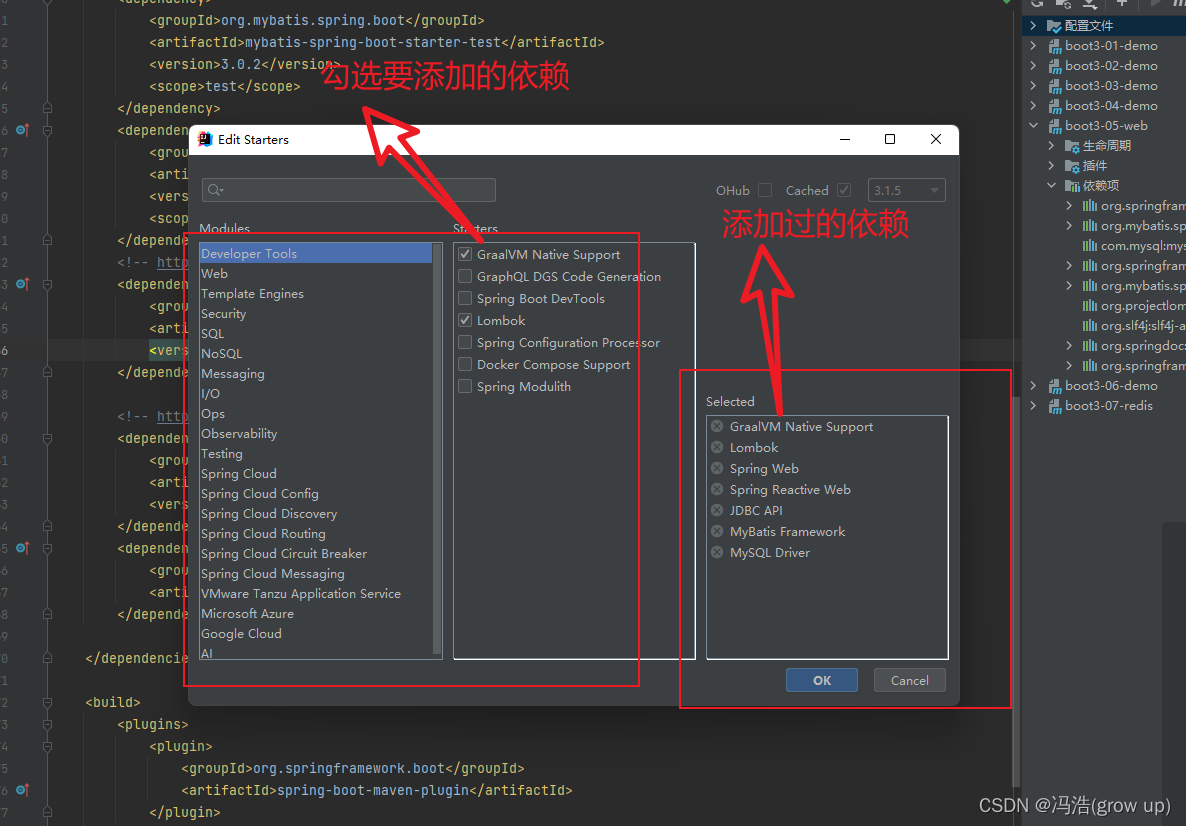The height and width of the screenshot is (826, 1186).
Task: Click fold marker beside the </plugin> closing tag
Action: [48, 812]
